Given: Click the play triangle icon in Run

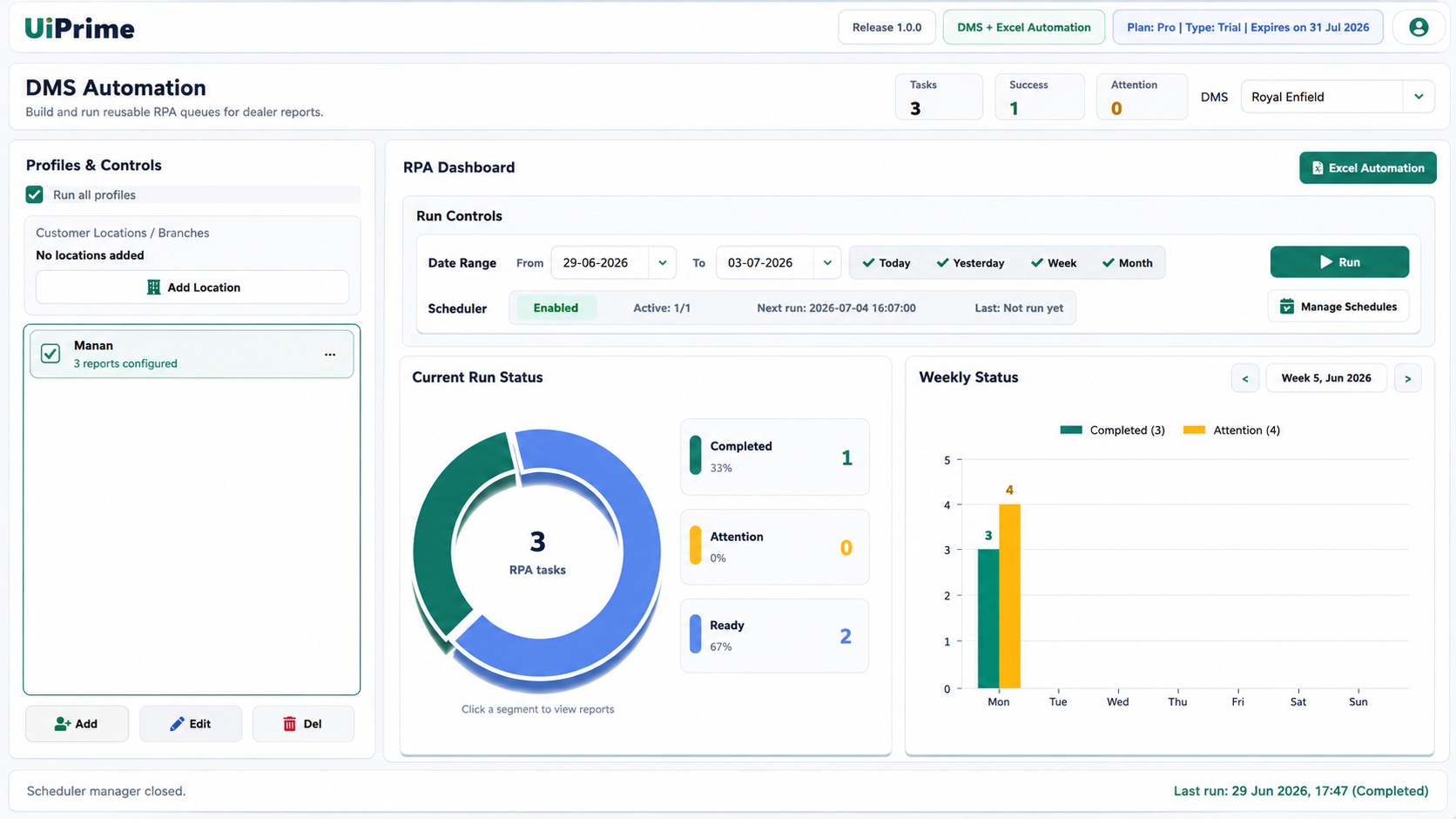Looking at the screenshot, I should click(1325, 262).
